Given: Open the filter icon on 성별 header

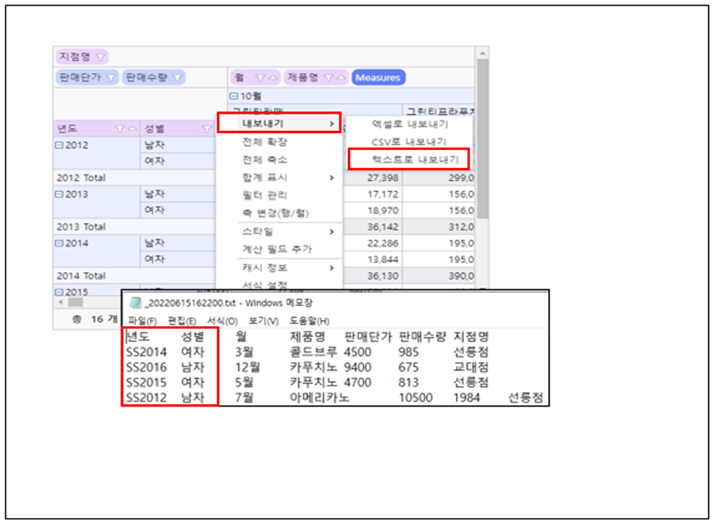Looking at the screenshot, I should [207, 129].
